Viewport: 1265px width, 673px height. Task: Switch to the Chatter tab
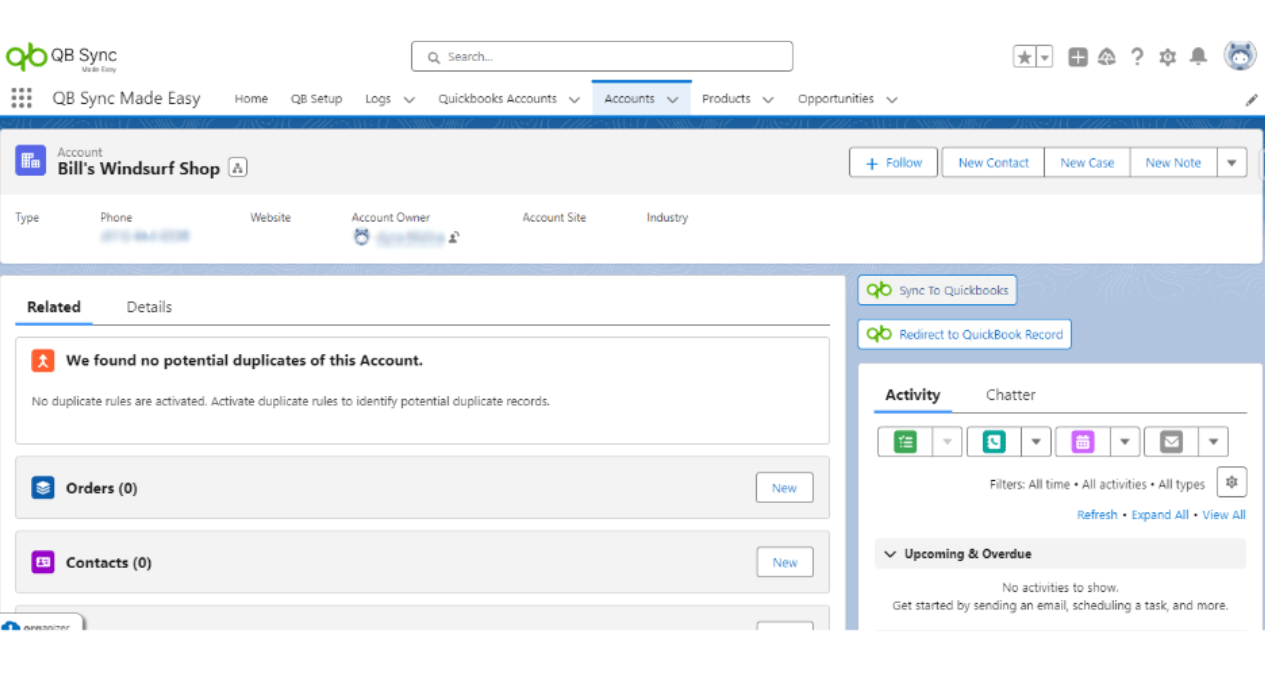point(1010,395)
